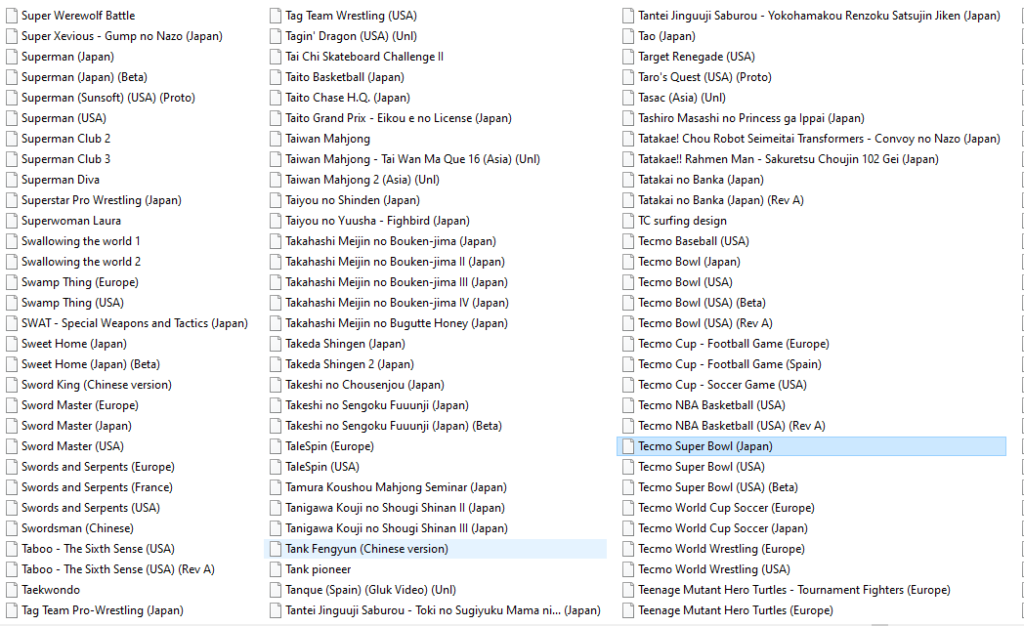Screen dimensions: 1024x626
Task: Select Taro's Quest (USA) (Proto)
Action: (x=704, y=77)
